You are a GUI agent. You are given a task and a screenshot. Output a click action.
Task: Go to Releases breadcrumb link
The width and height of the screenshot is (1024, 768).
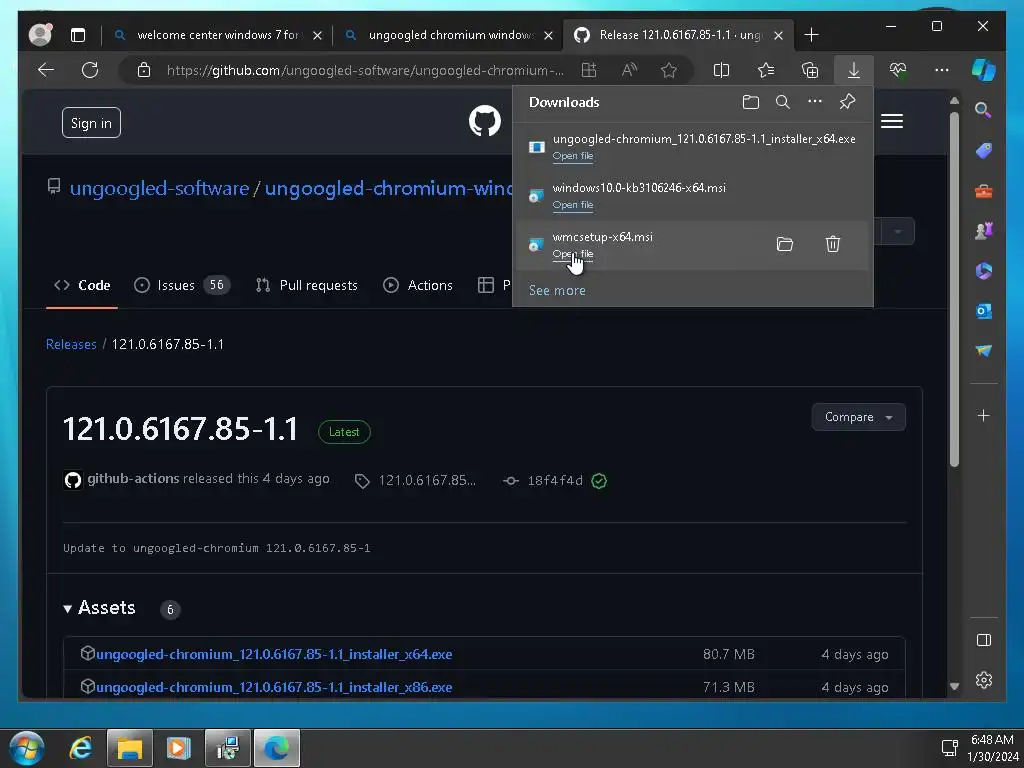pos(71,344)
